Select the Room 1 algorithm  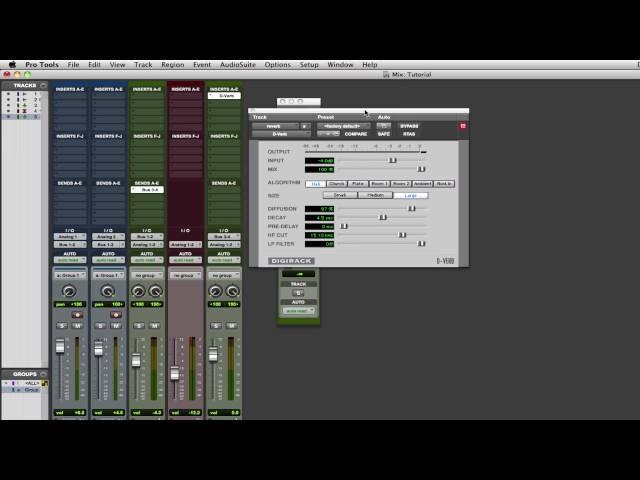379,184
